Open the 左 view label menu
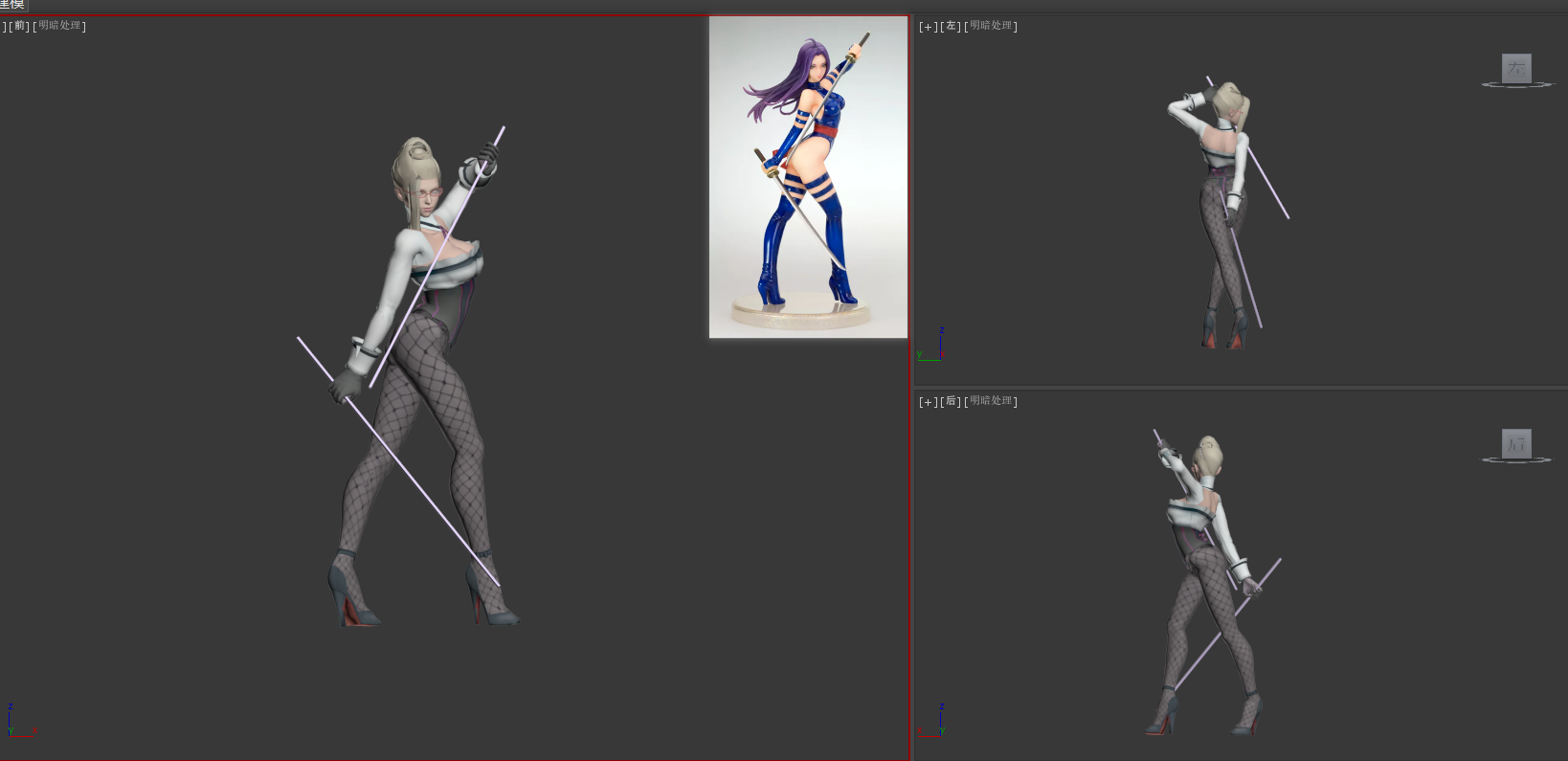Viewport: 1568px width, 761px height. tap(951, 27)
